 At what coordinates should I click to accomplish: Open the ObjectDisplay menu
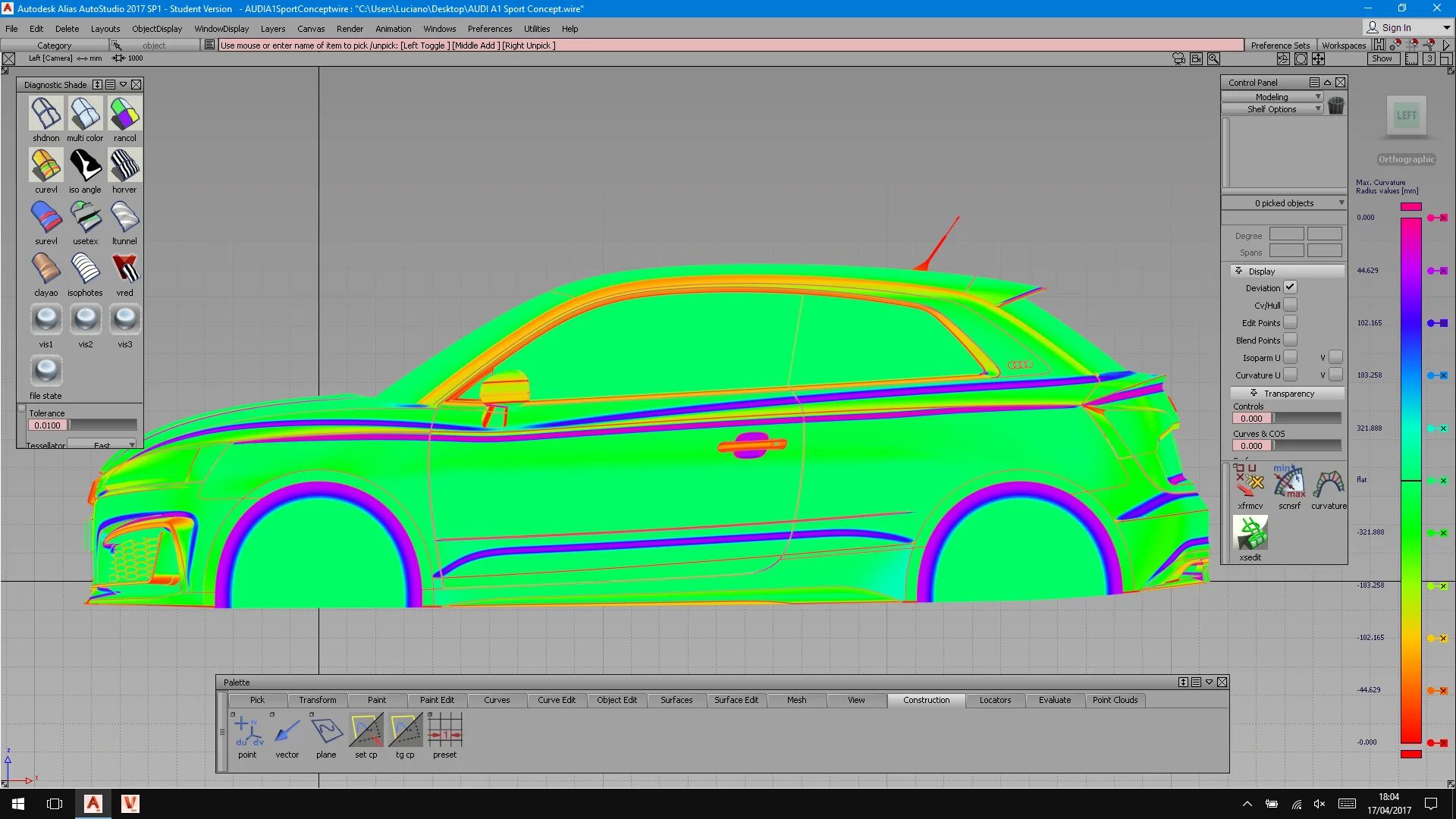[x=156, y=29]
